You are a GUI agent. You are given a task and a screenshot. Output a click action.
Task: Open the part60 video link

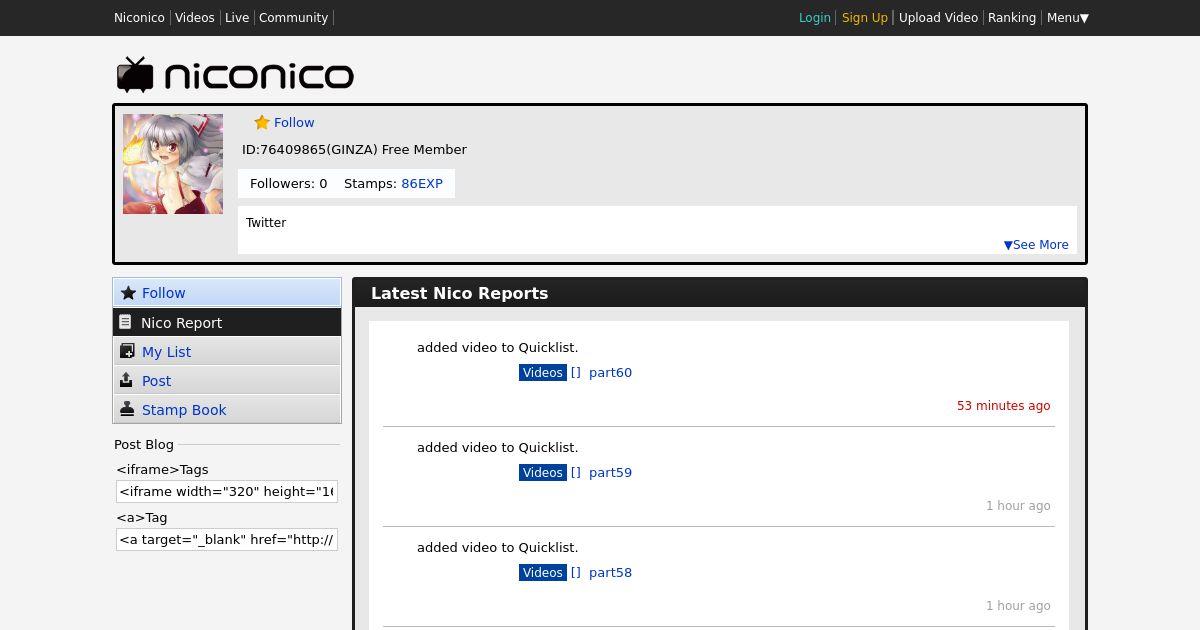pos(610,373)
